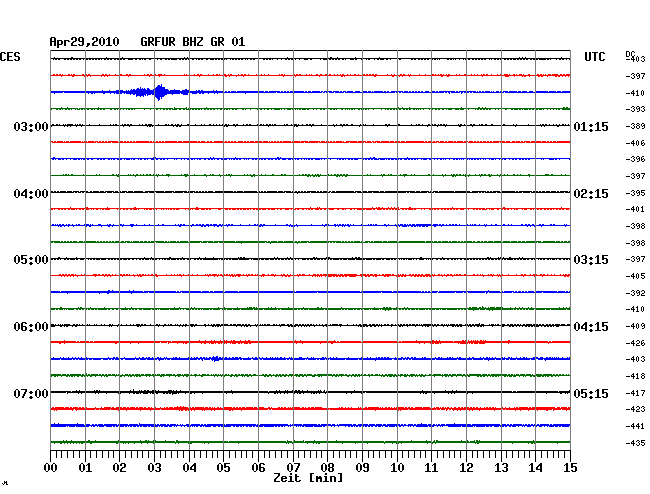Select the 04 minute axis label
Image resolution: width=650 pixels, height=494 pixels.
pyautogui.click(x=189, y=468)
